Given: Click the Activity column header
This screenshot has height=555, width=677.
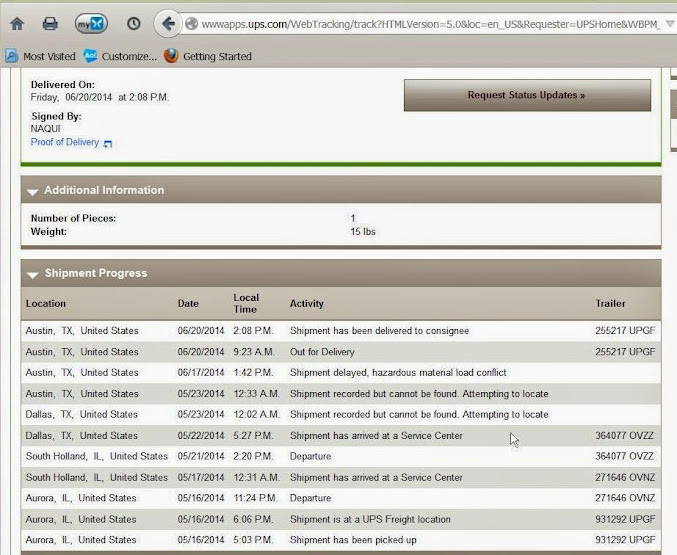Looking at the screenshot, I should click(x=307, y=304).
